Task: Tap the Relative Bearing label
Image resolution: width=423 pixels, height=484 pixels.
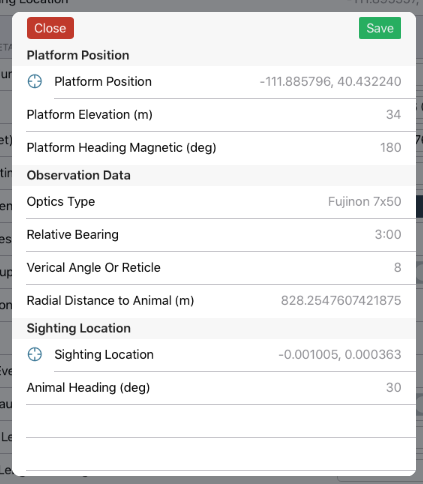Action: [x=73, y=234]
